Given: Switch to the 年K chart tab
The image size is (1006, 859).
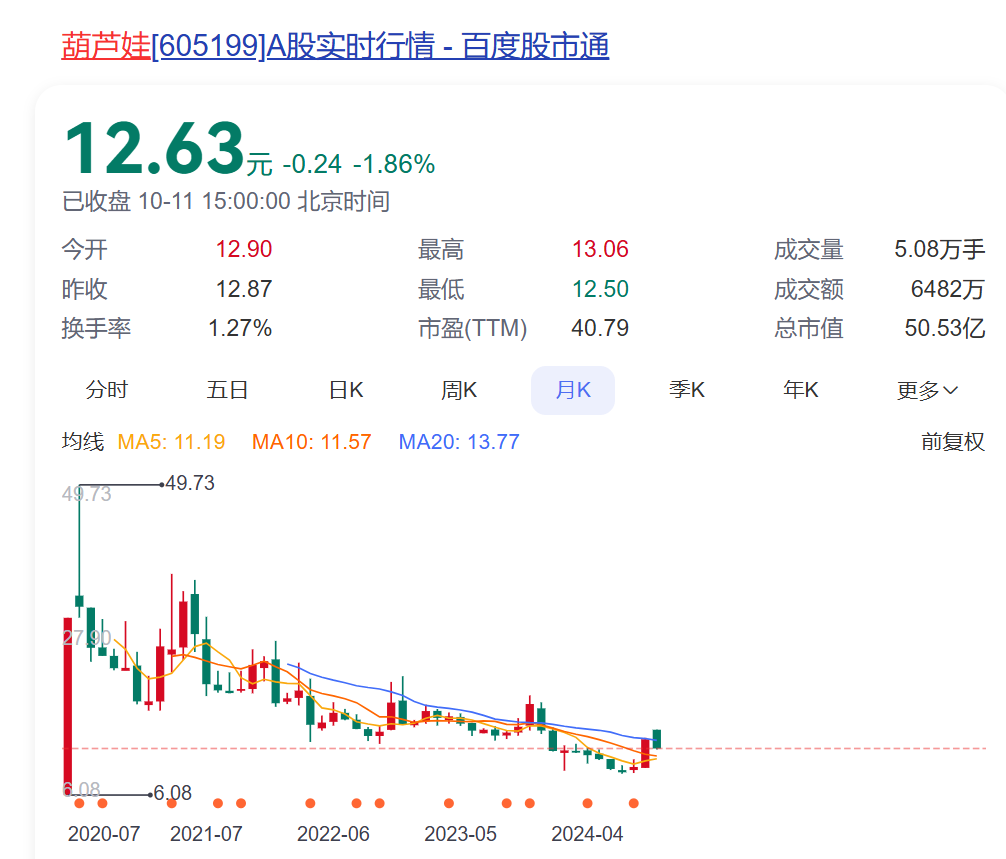Looking at the screenshot, I should click(x=801, y=390).
